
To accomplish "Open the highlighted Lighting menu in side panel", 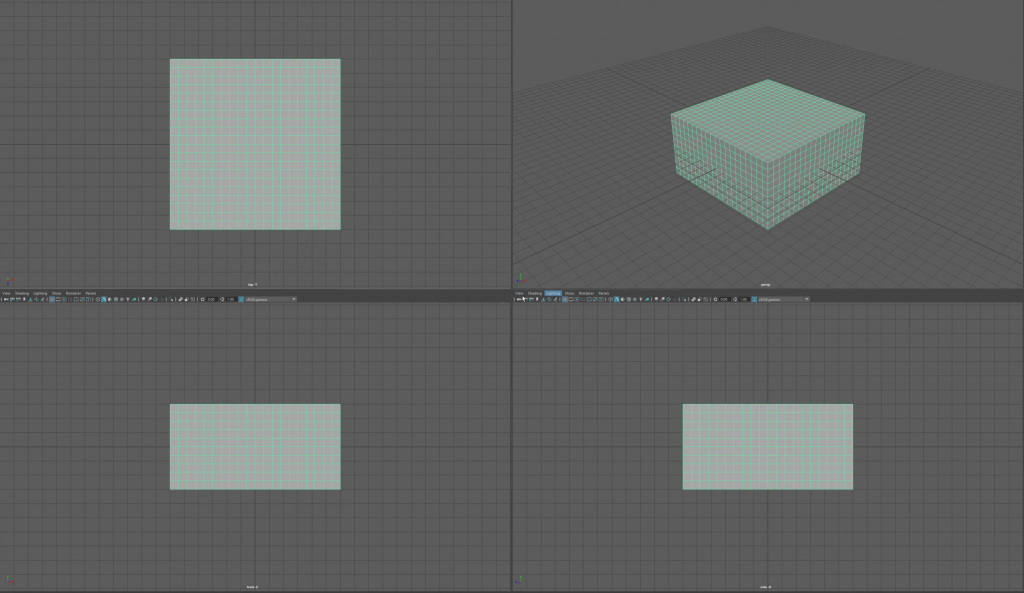I will click(x=553, y=293).
